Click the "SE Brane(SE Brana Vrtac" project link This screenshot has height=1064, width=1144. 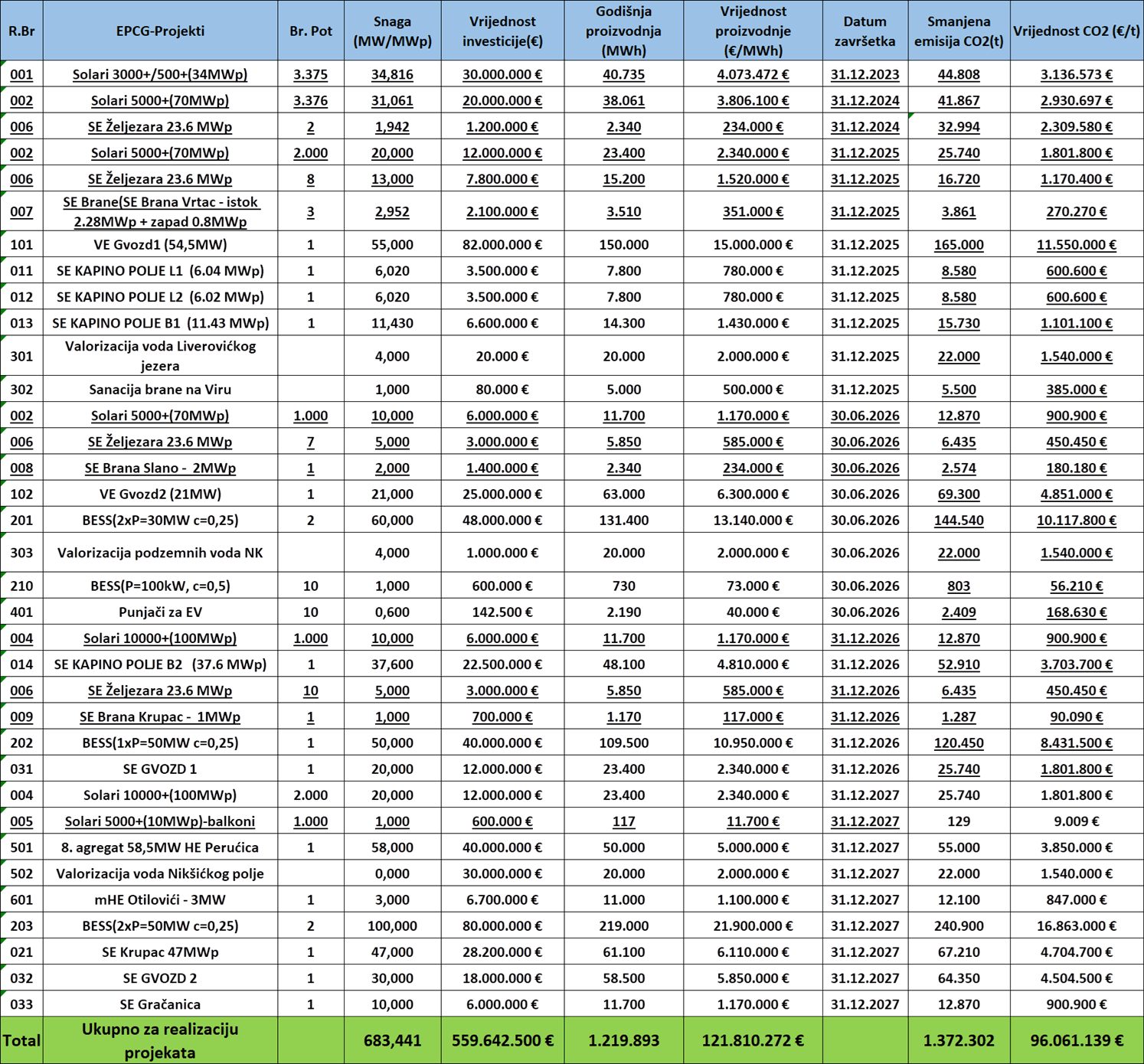(160, 203)
